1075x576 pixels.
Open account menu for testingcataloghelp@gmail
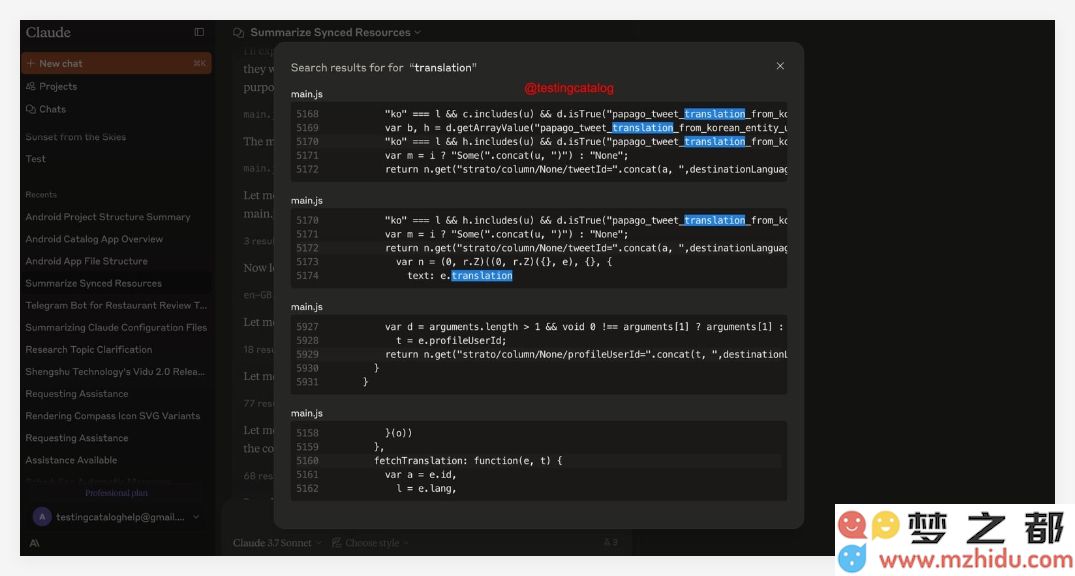click(x=116, y=517)
